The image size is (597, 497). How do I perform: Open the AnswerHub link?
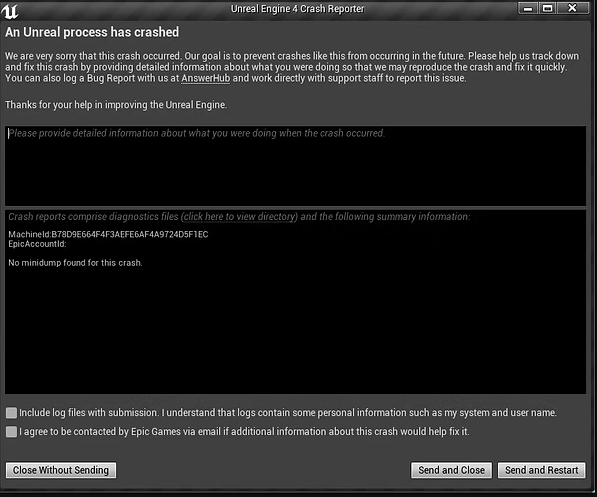206,78
